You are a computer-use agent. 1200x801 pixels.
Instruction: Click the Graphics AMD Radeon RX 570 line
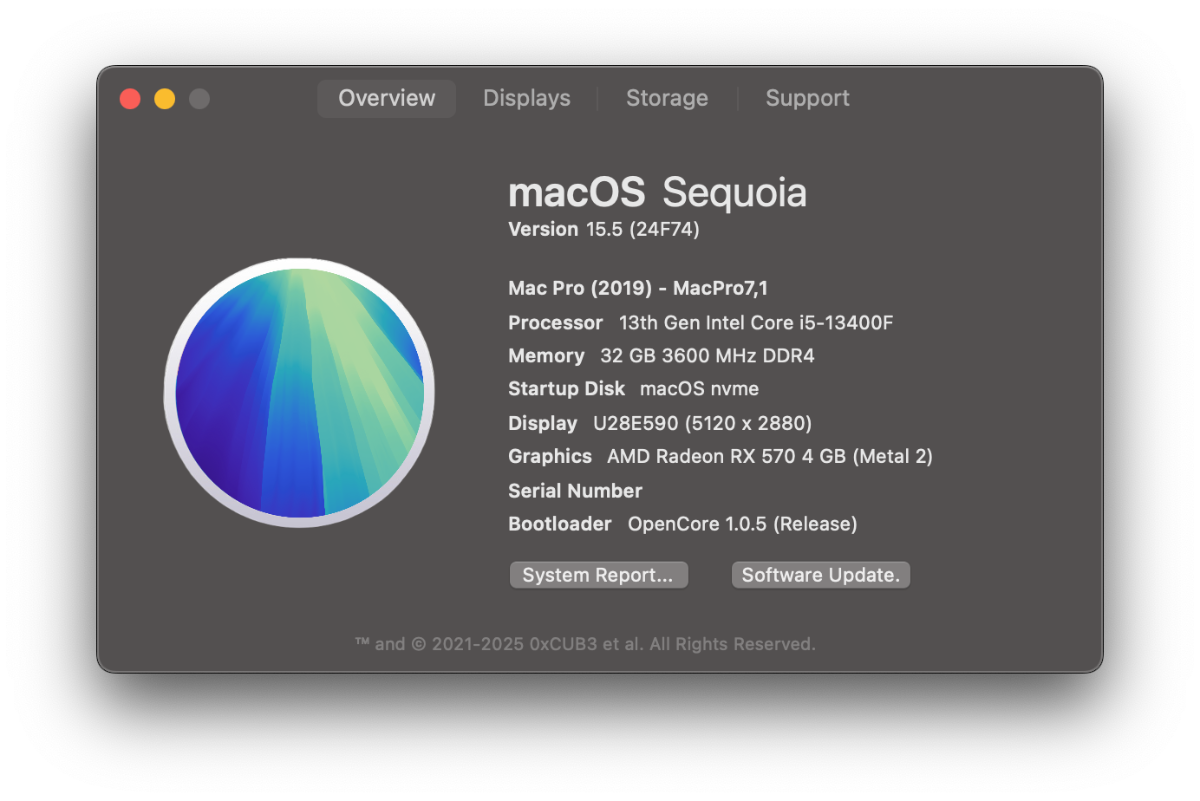coord(720,456)
